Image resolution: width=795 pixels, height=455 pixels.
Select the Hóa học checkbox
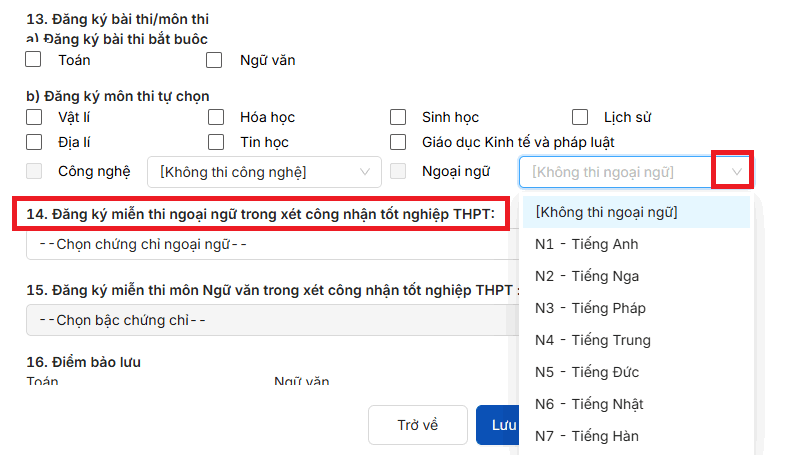click(216, 117)
